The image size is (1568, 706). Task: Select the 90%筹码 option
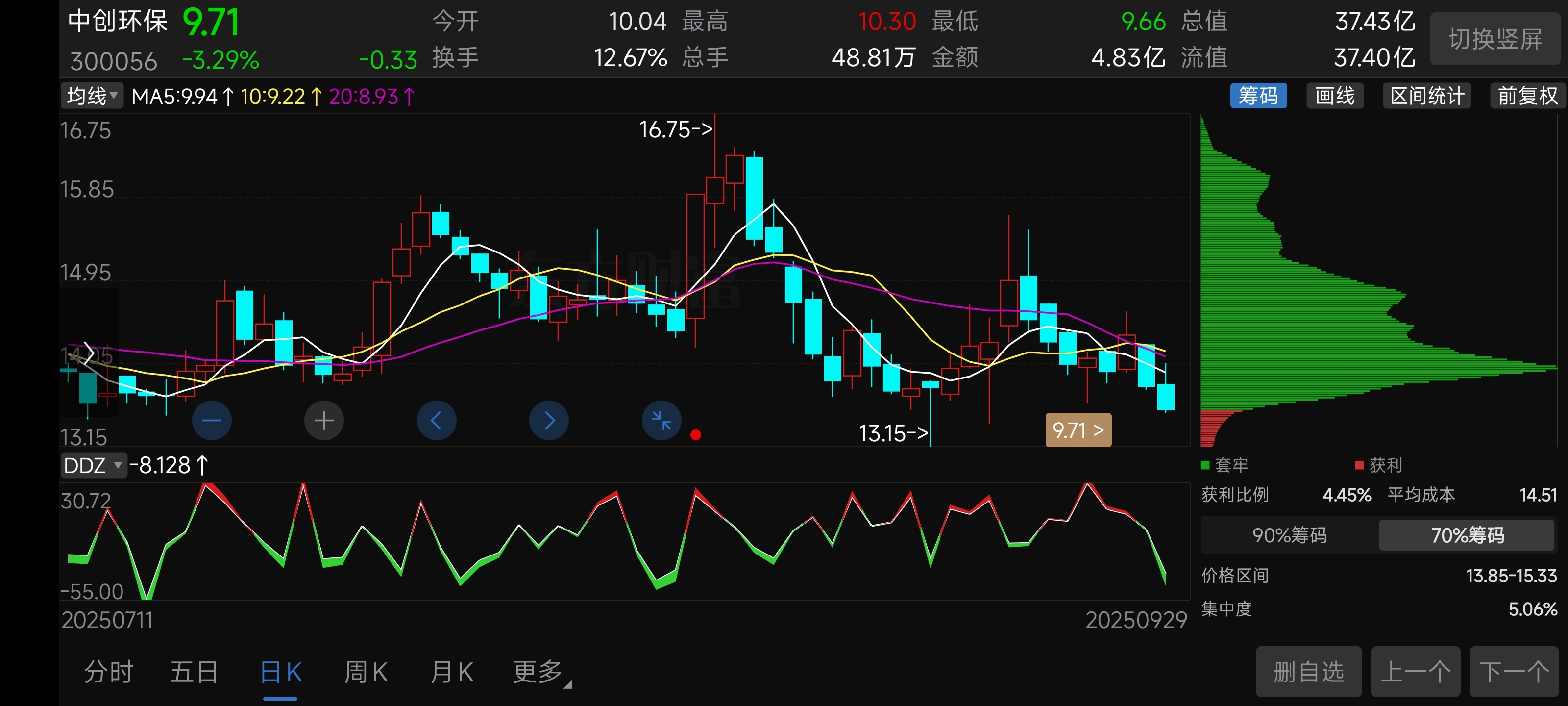point(1289,535)
